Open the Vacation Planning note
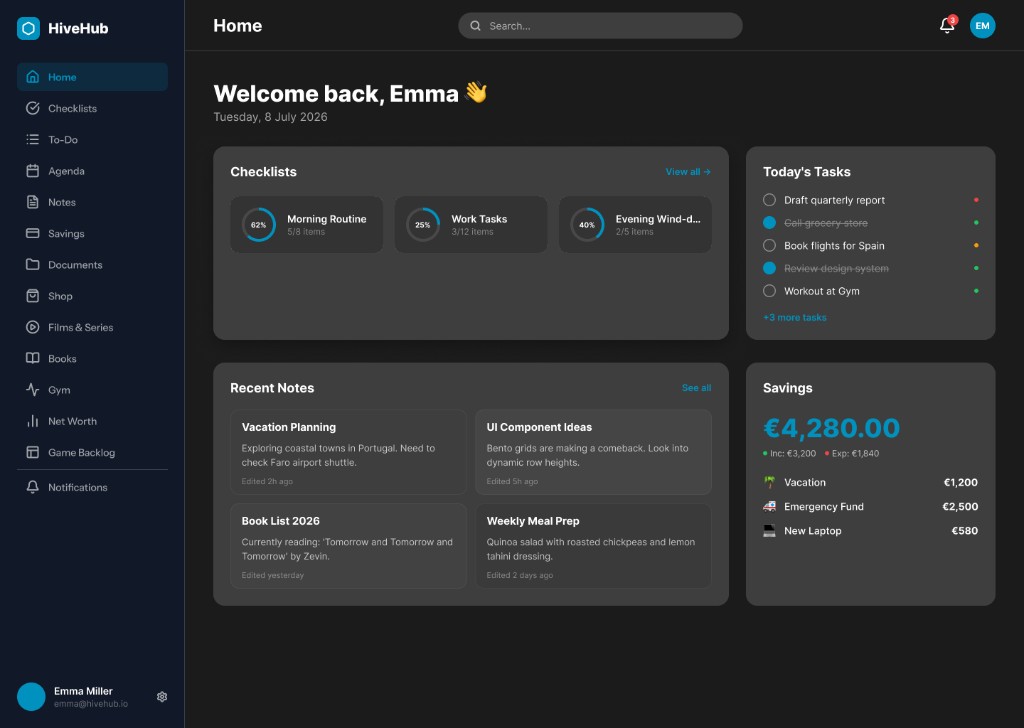 [348, 452]
